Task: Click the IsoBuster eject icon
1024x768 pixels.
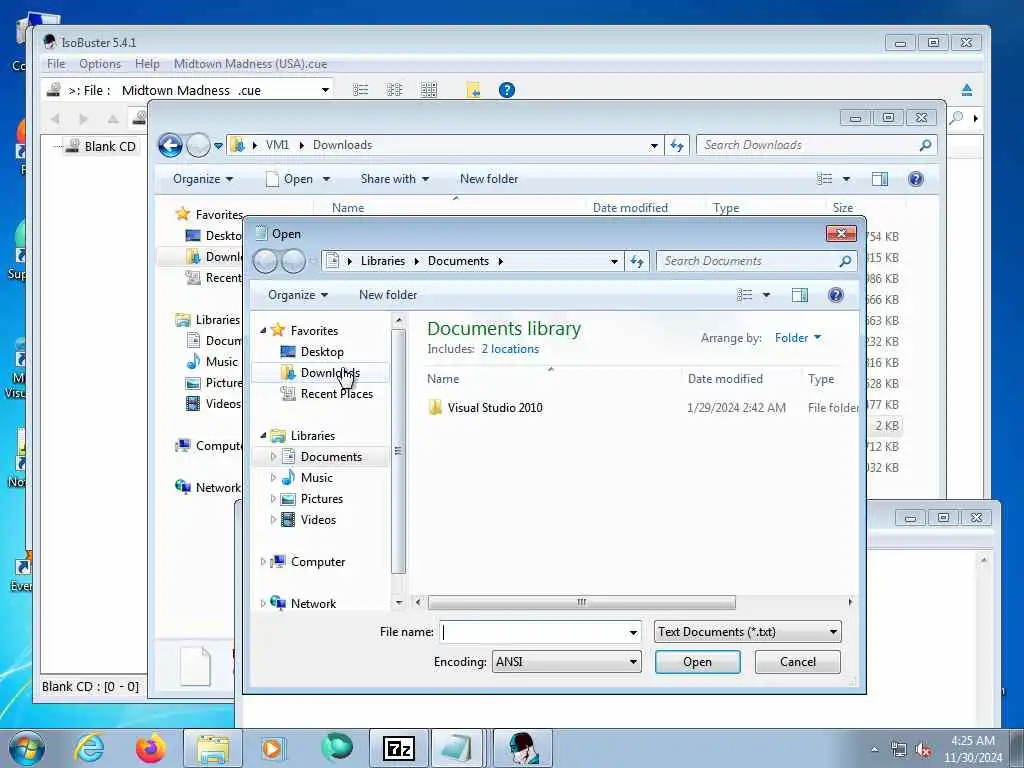Action: point(967,90)
